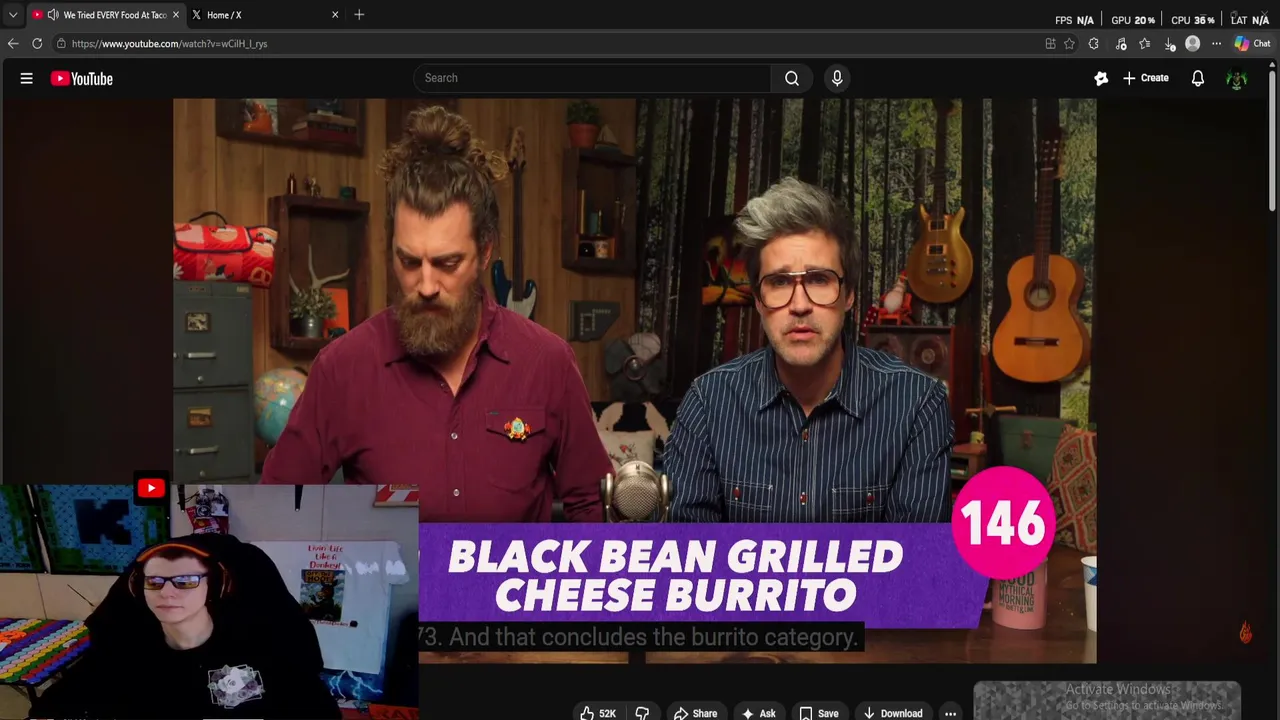1280x720 pixels.
Task: Open more actions ellipsis below video
Action: coord(950,713)
